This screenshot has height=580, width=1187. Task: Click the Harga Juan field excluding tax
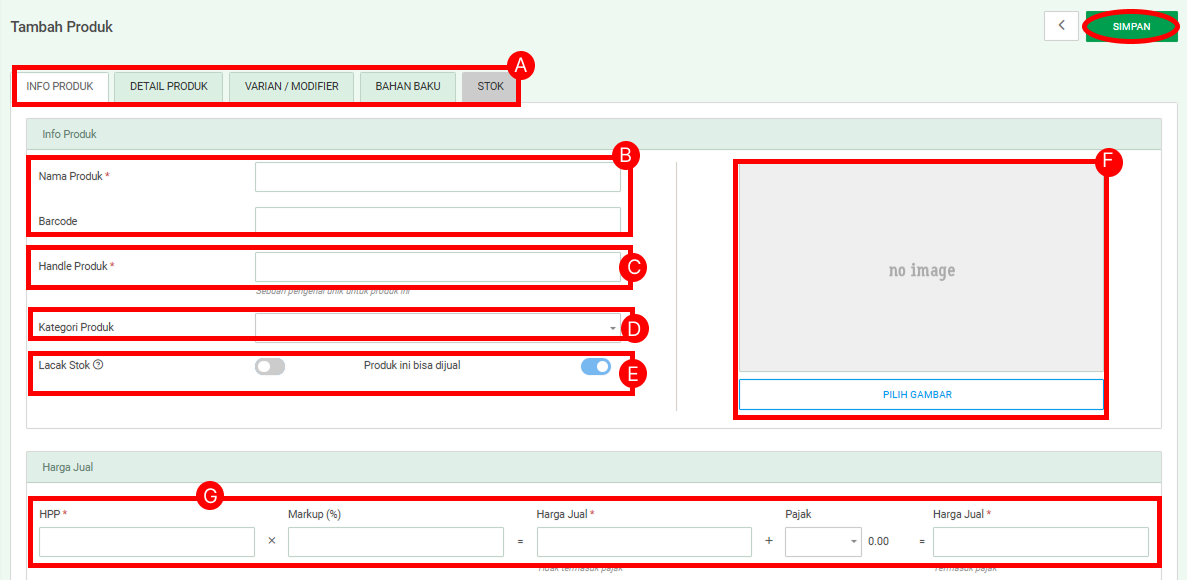[644, 542]
